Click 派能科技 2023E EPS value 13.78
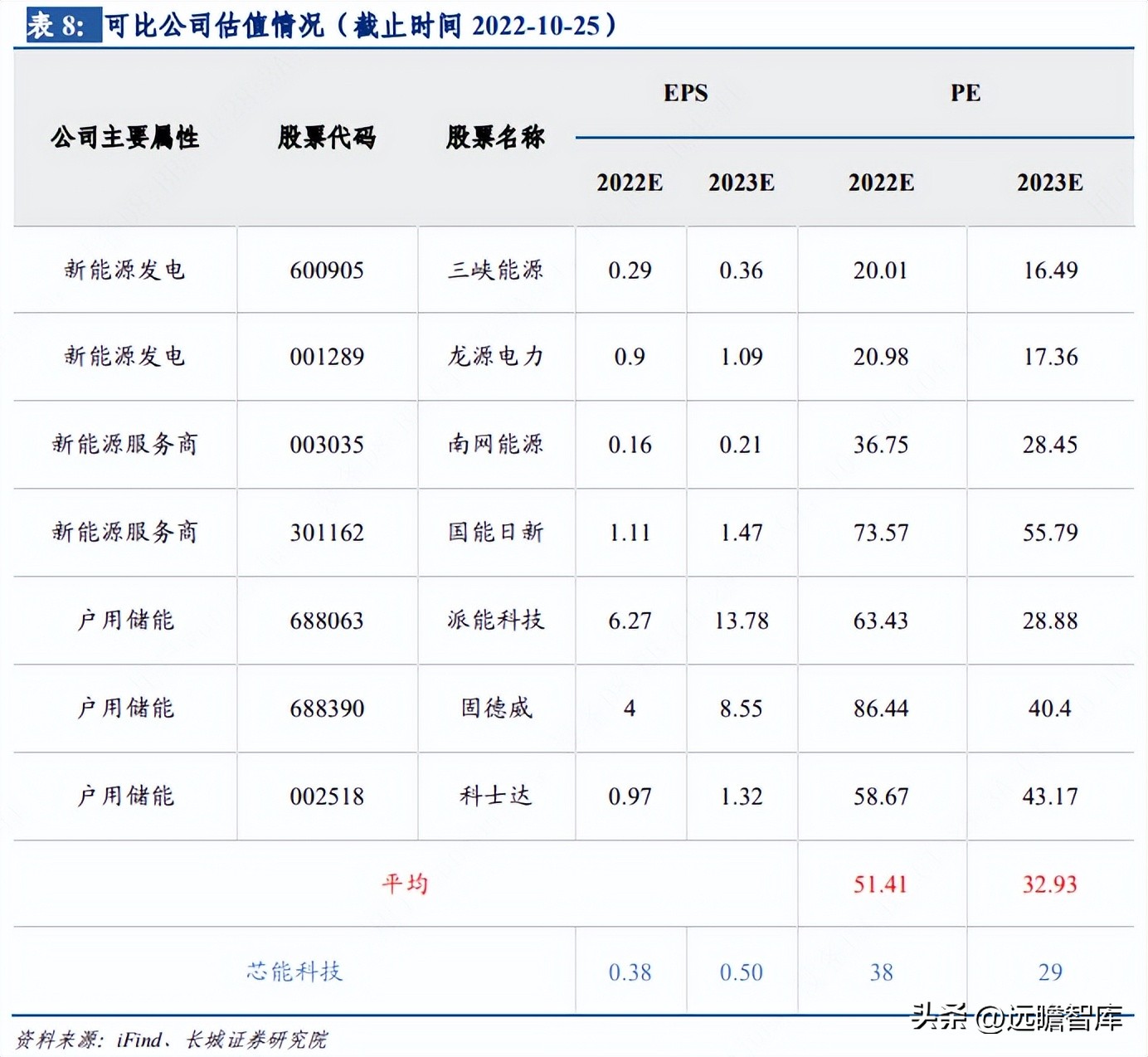The image size is (1148, 1057). pyautogui.click(x=742, y=621)
